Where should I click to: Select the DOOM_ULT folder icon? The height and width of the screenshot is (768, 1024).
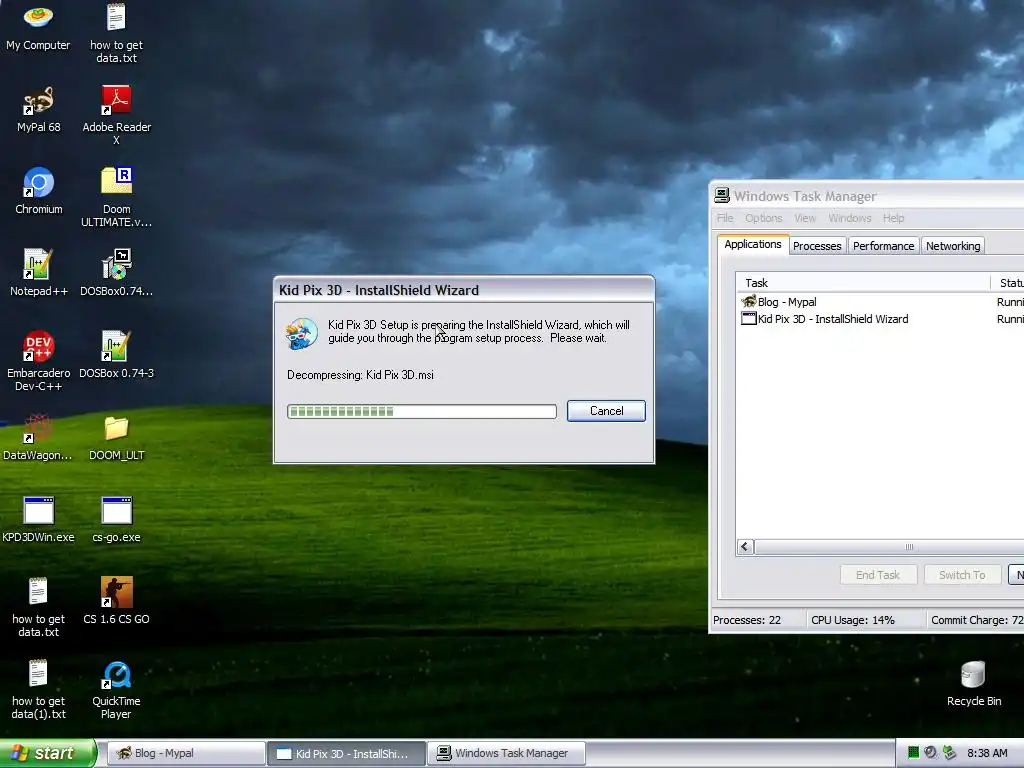click(x=116, y=437)
